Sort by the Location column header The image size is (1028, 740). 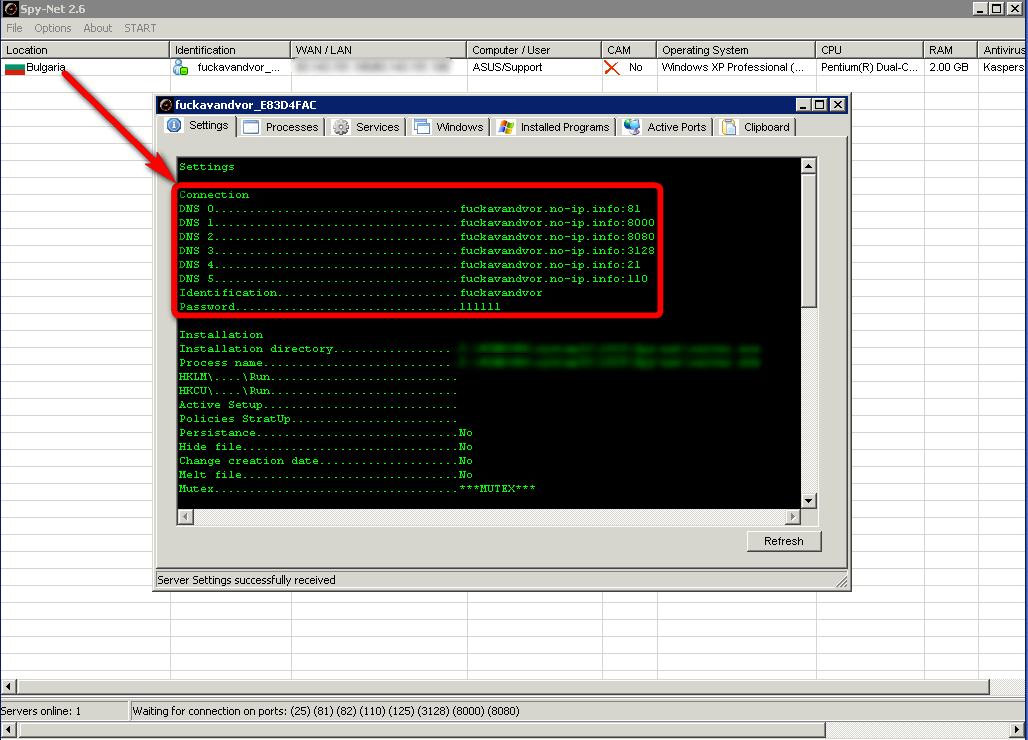coord(85,50)
